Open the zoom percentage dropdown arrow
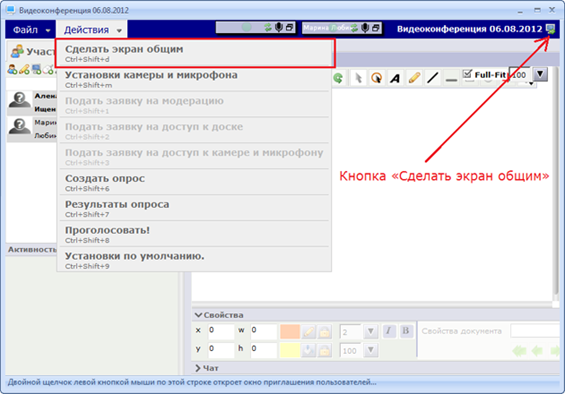The width and height of the screenshot is (565, 394). (540, 74)
